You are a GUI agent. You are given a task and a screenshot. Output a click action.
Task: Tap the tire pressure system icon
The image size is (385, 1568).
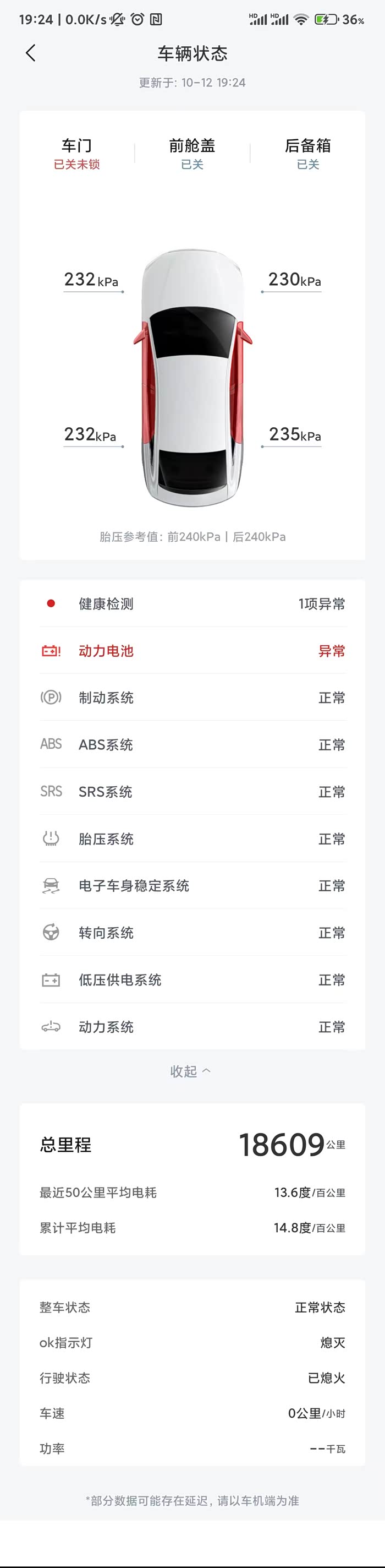tap(51, 839)
